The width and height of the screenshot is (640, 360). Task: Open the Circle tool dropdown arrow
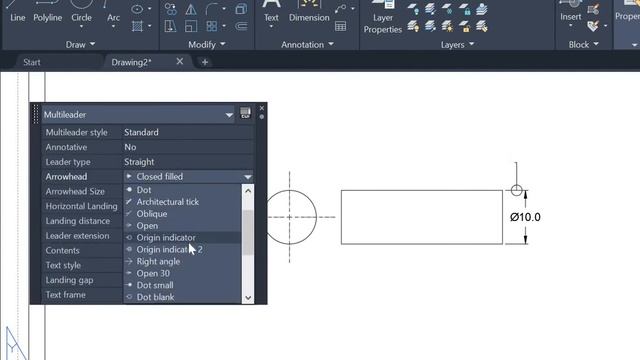[x=81, y=27]
